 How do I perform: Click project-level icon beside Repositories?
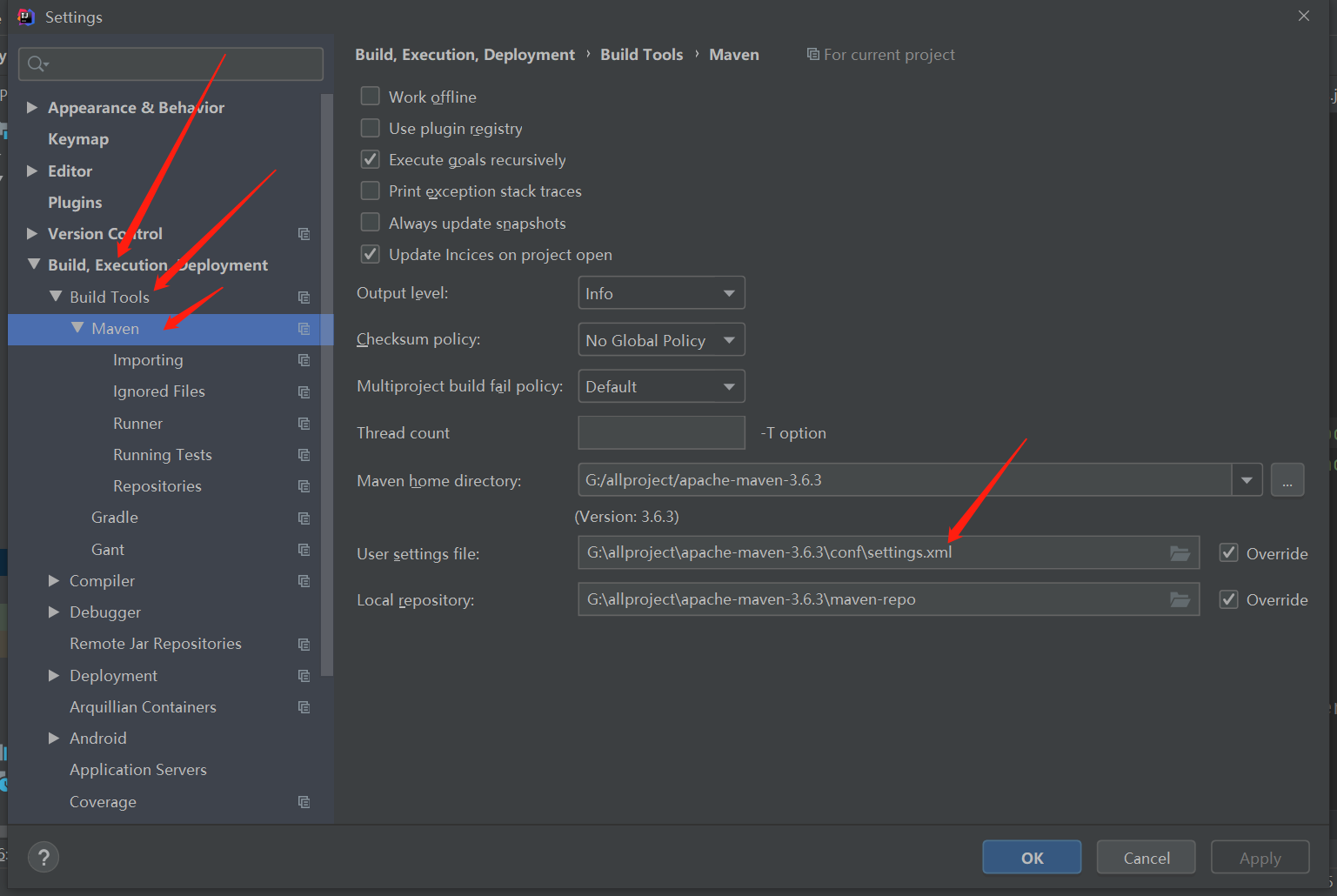[304, 485]
